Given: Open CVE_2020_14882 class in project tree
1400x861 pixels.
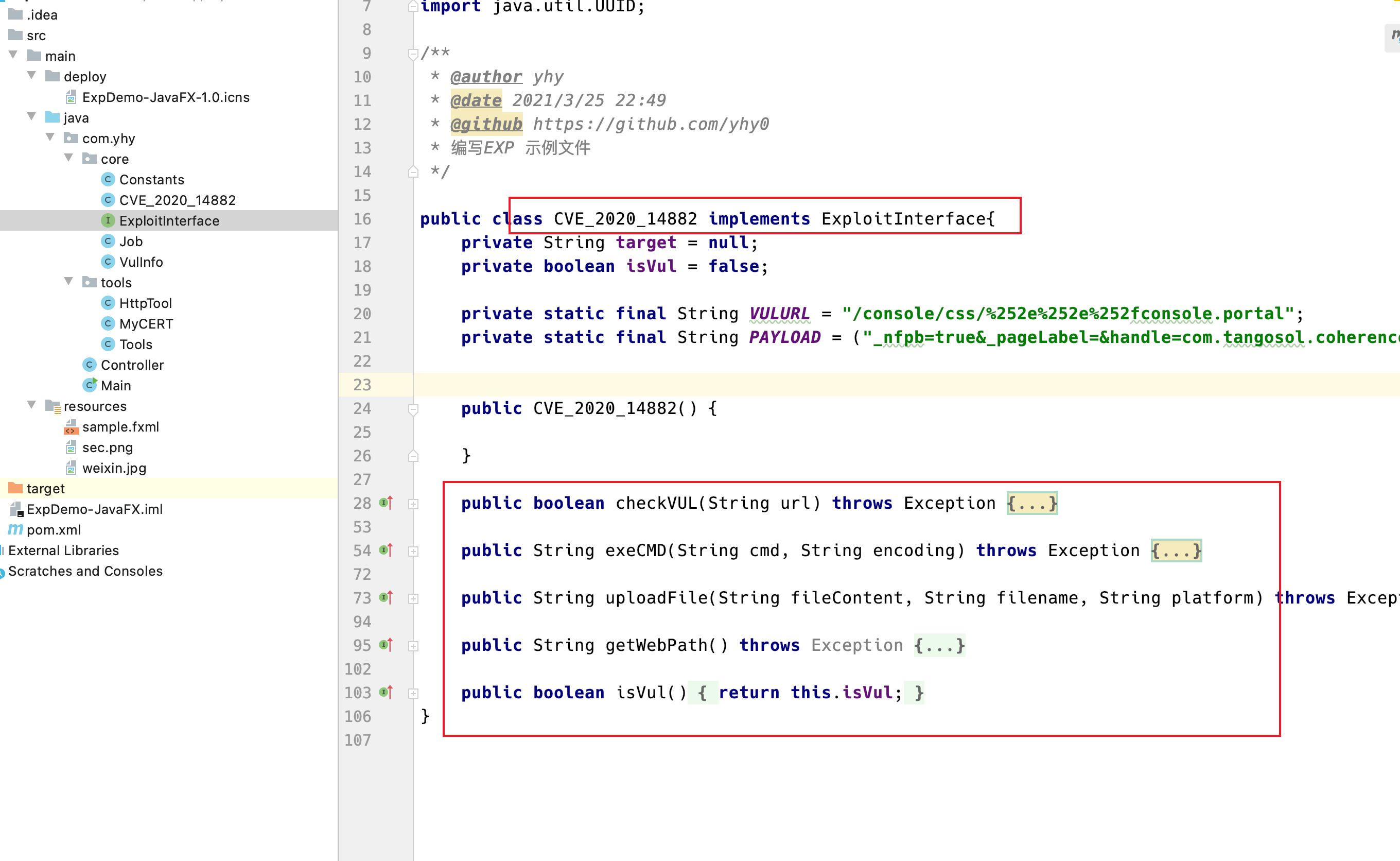Looking at the screenshot, I should click(x=177, y=200).
